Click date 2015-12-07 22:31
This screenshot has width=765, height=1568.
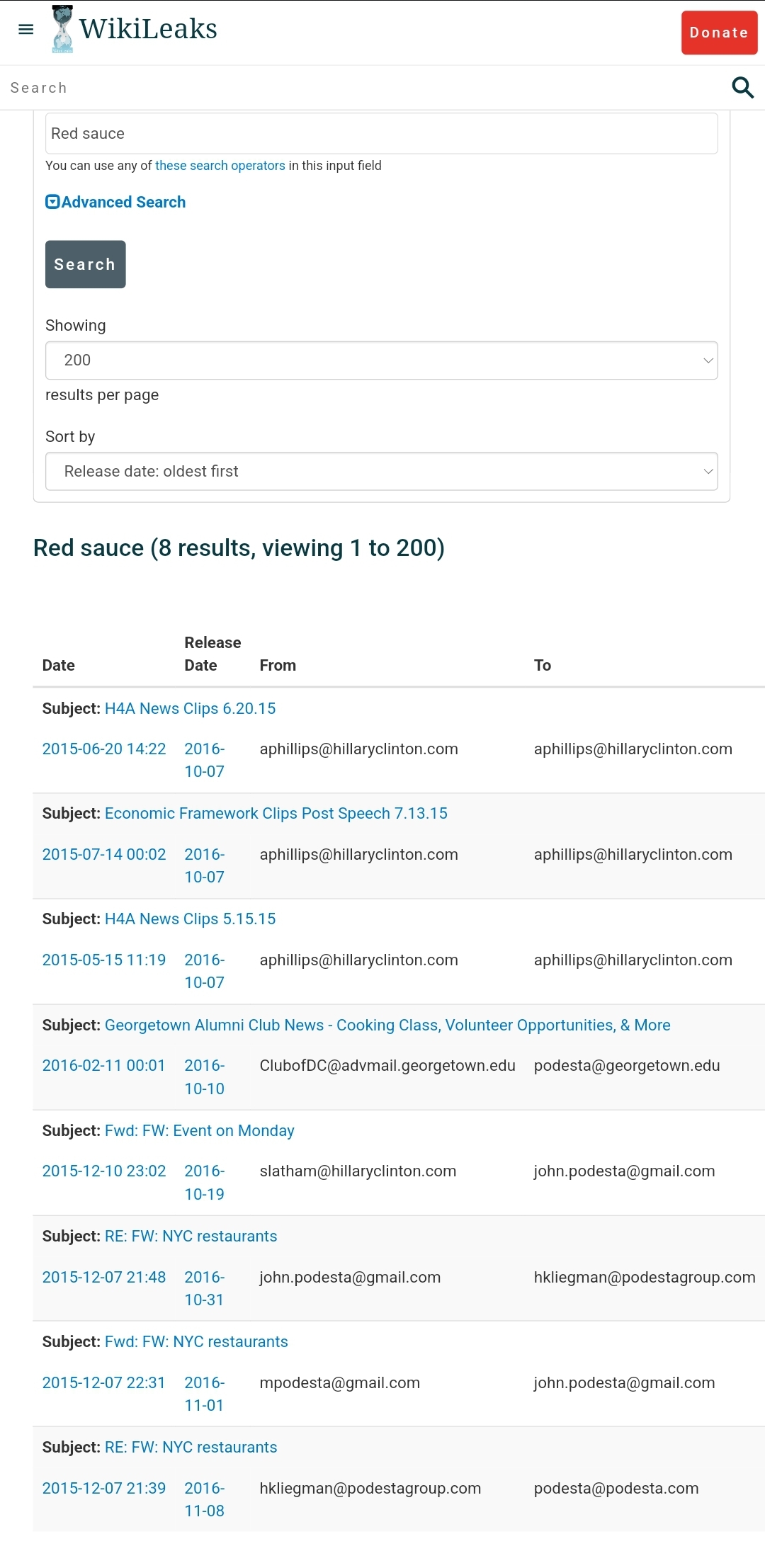pos(104,1383)
